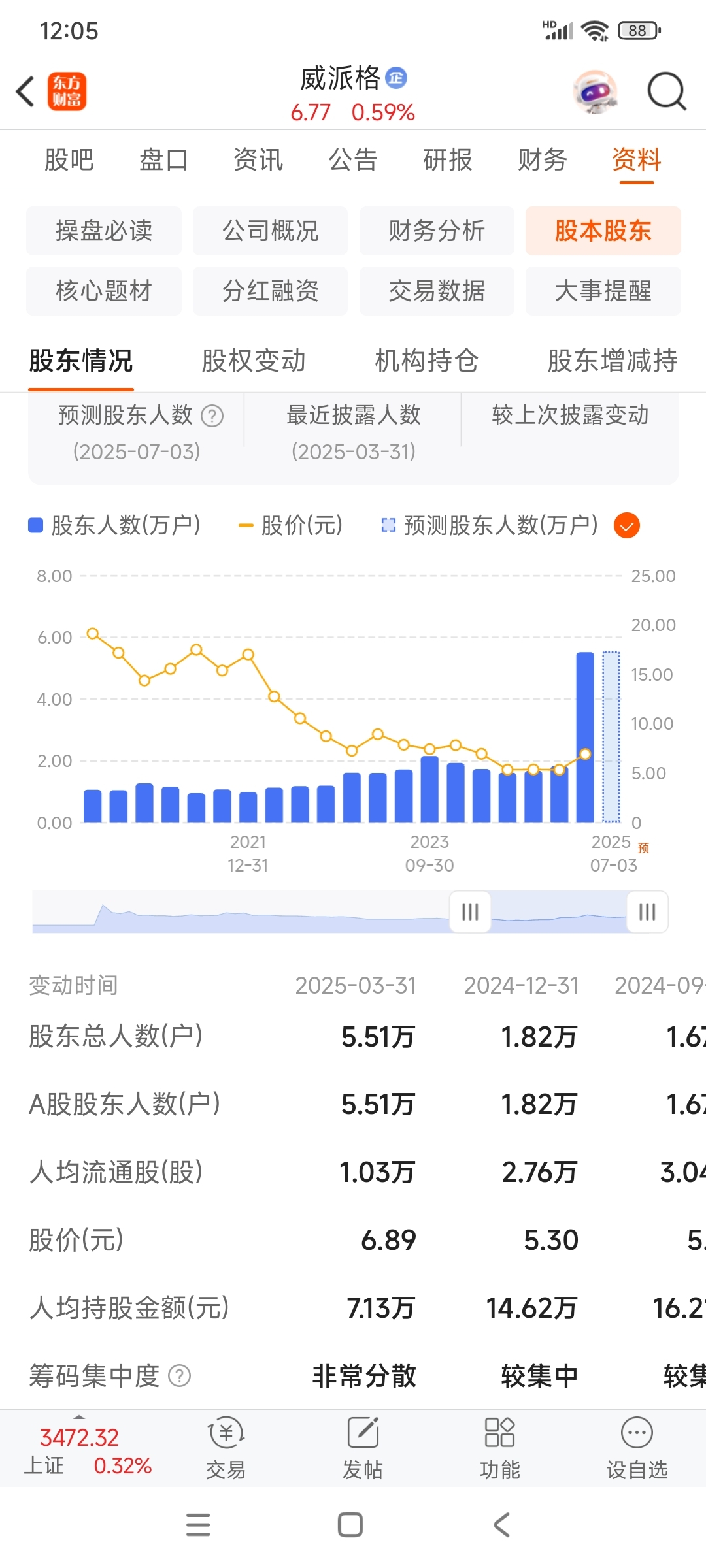Grab the left chart range slider handle
Screen dimensions: 706x1568
[x=470, y=911]
